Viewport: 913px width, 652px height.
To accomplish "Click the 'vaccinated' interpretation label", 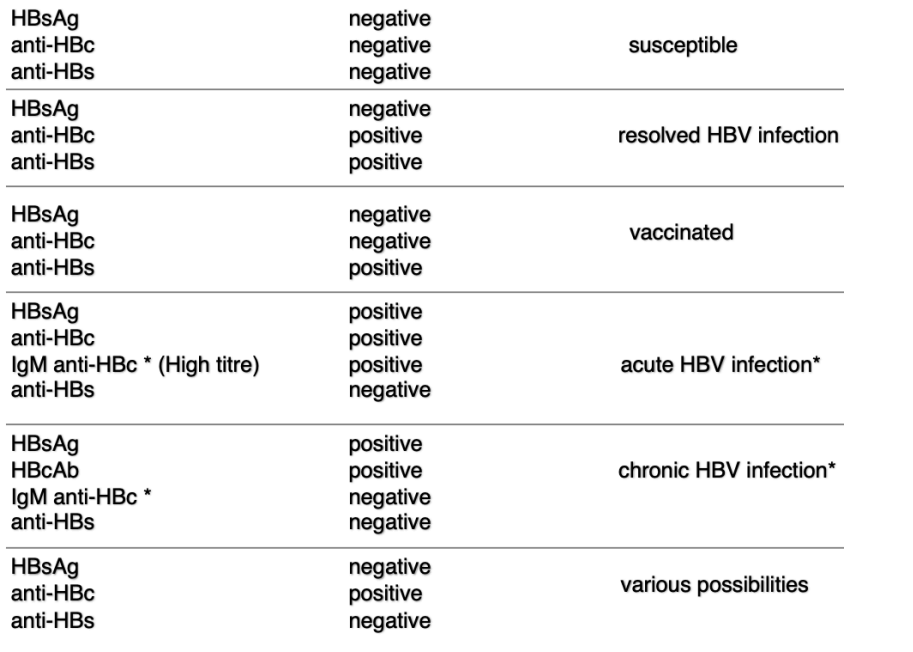I will tap(681, 233).
